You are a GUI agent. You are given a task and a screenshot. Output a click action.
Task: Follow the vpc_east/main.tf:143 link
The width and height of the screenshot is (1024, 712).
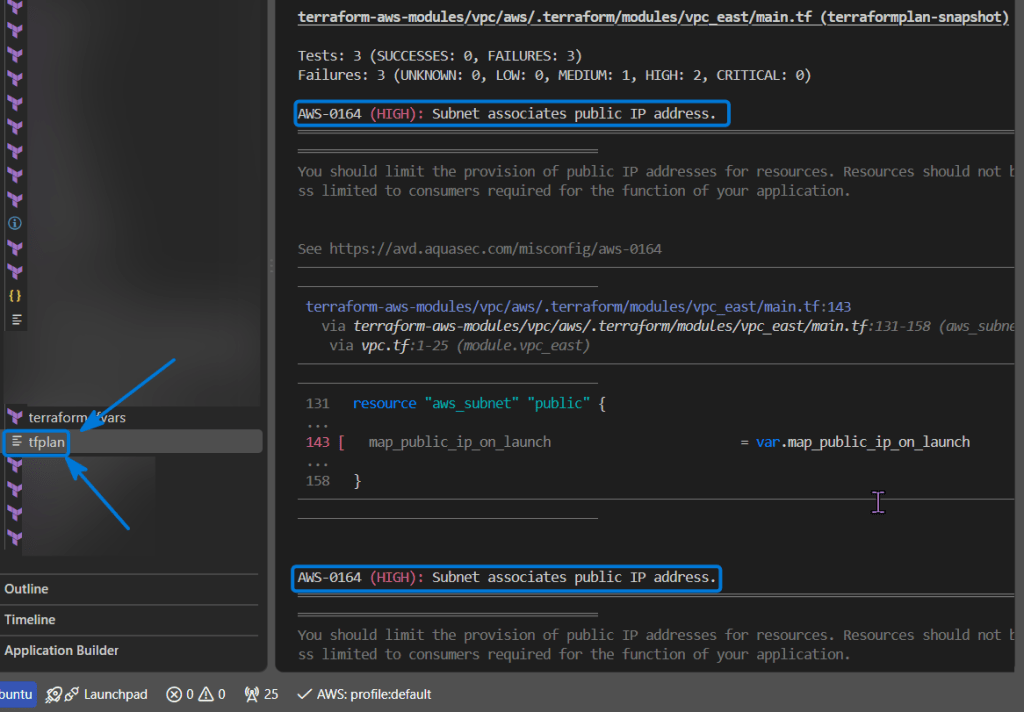(578, 306)
